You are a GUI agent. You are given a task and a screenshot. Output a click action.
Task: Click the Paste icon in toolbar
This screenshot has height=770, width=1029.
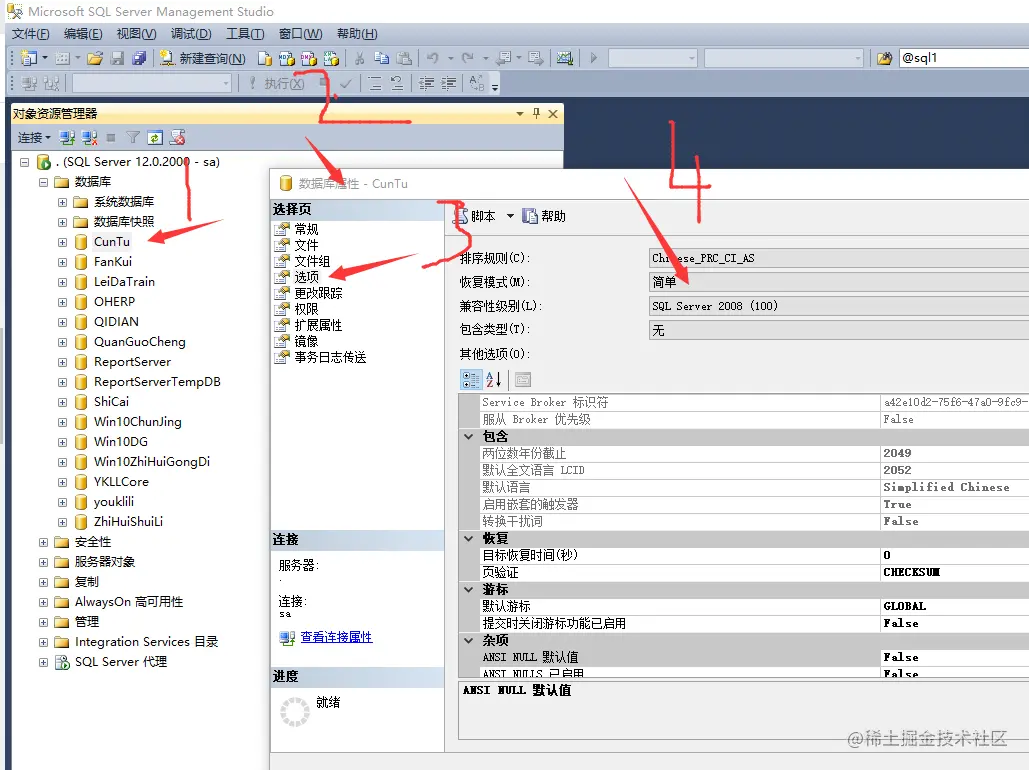click(x=404, y=58)
